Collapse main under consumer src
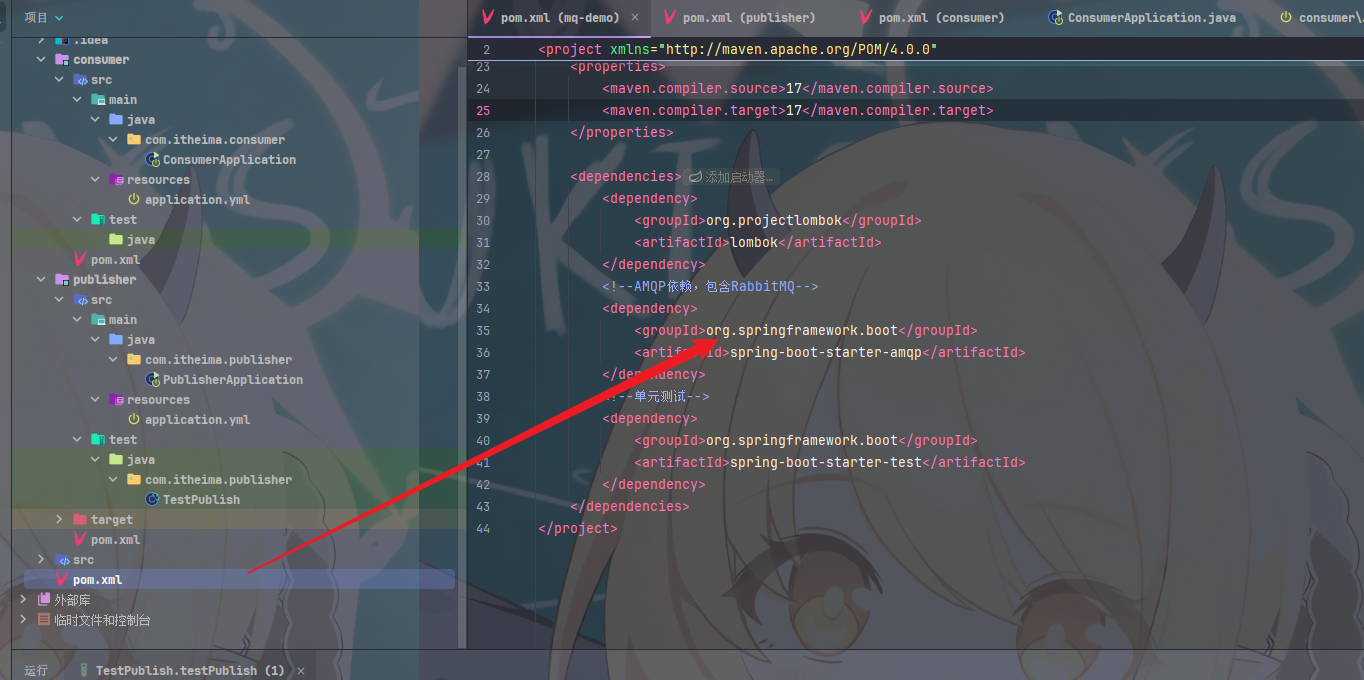The height and width of the screenshot is (680, 1364). [x=77, y=100]
